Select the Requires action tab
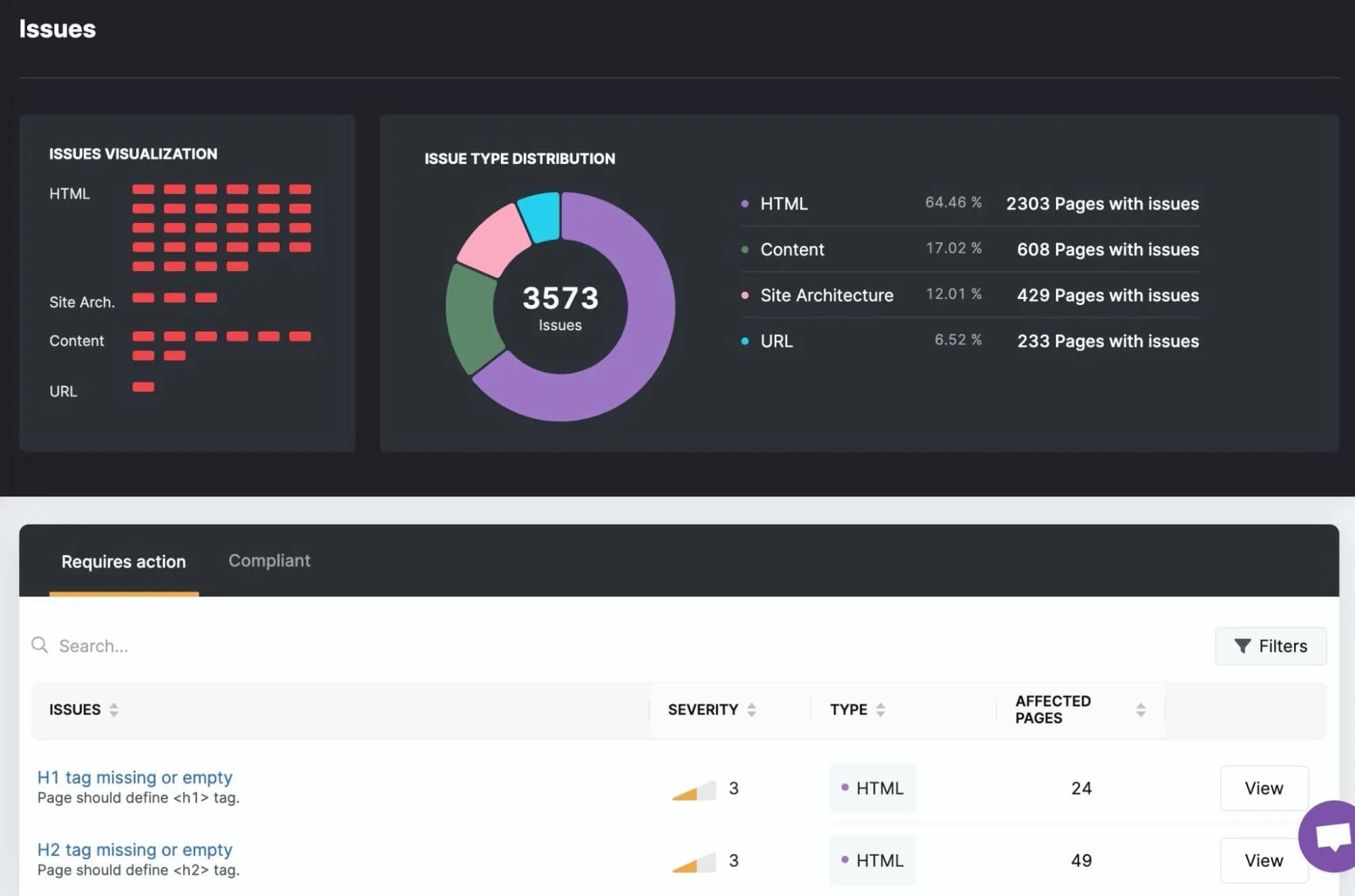Screen dimensions: 1355x896 [123, 561]
